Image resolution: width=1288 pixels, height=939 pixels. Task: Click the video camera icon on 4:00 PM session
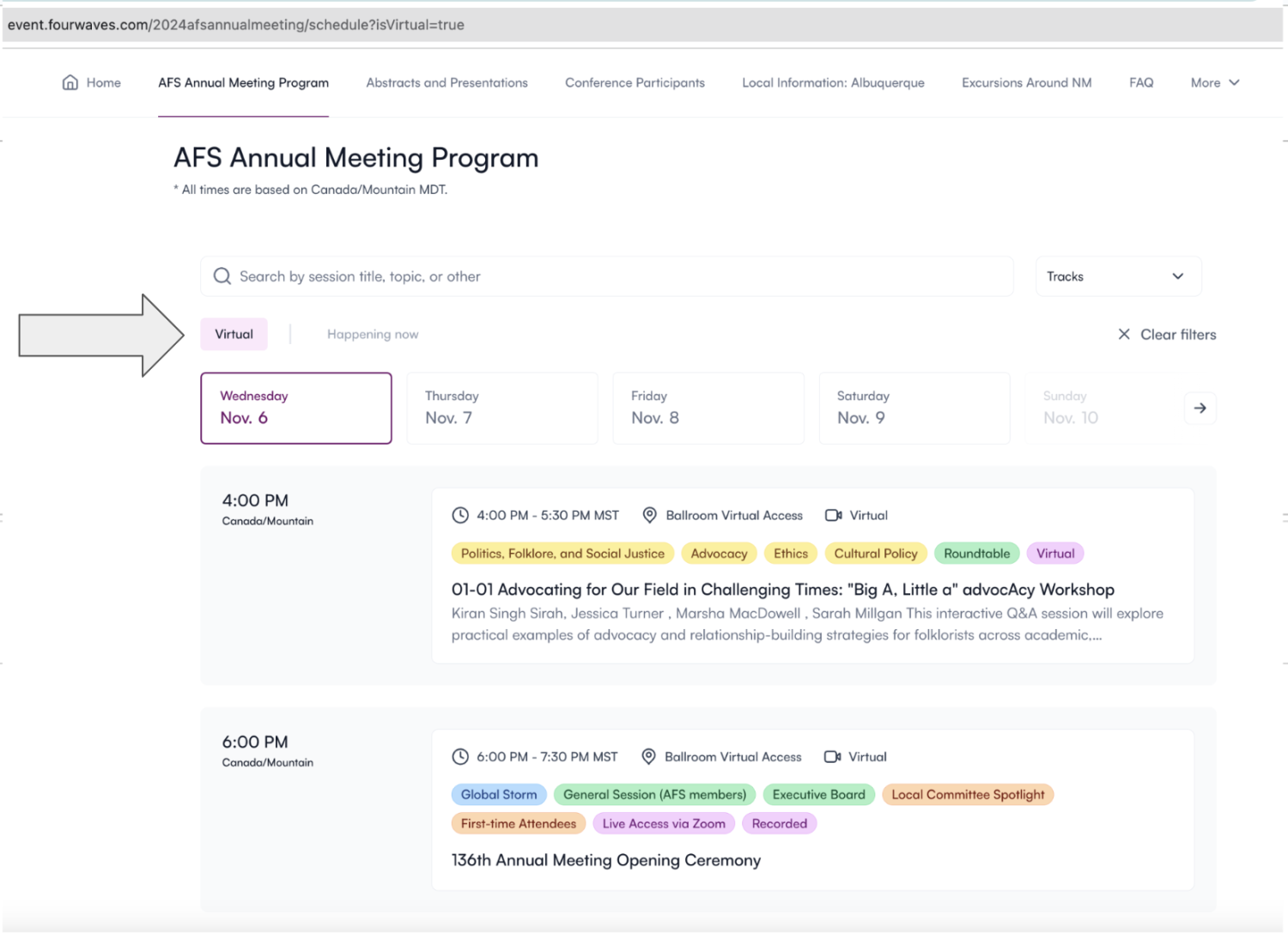pyautogui.click(x=833, y=515)
